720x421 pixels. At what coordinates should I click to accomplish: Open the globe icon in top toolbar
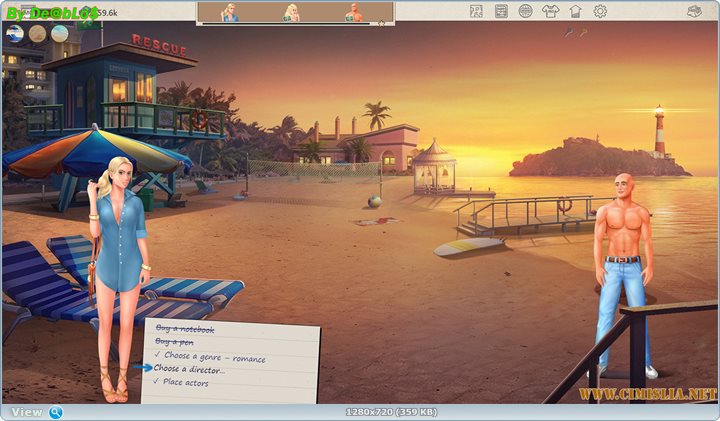[x=526, y=11]
